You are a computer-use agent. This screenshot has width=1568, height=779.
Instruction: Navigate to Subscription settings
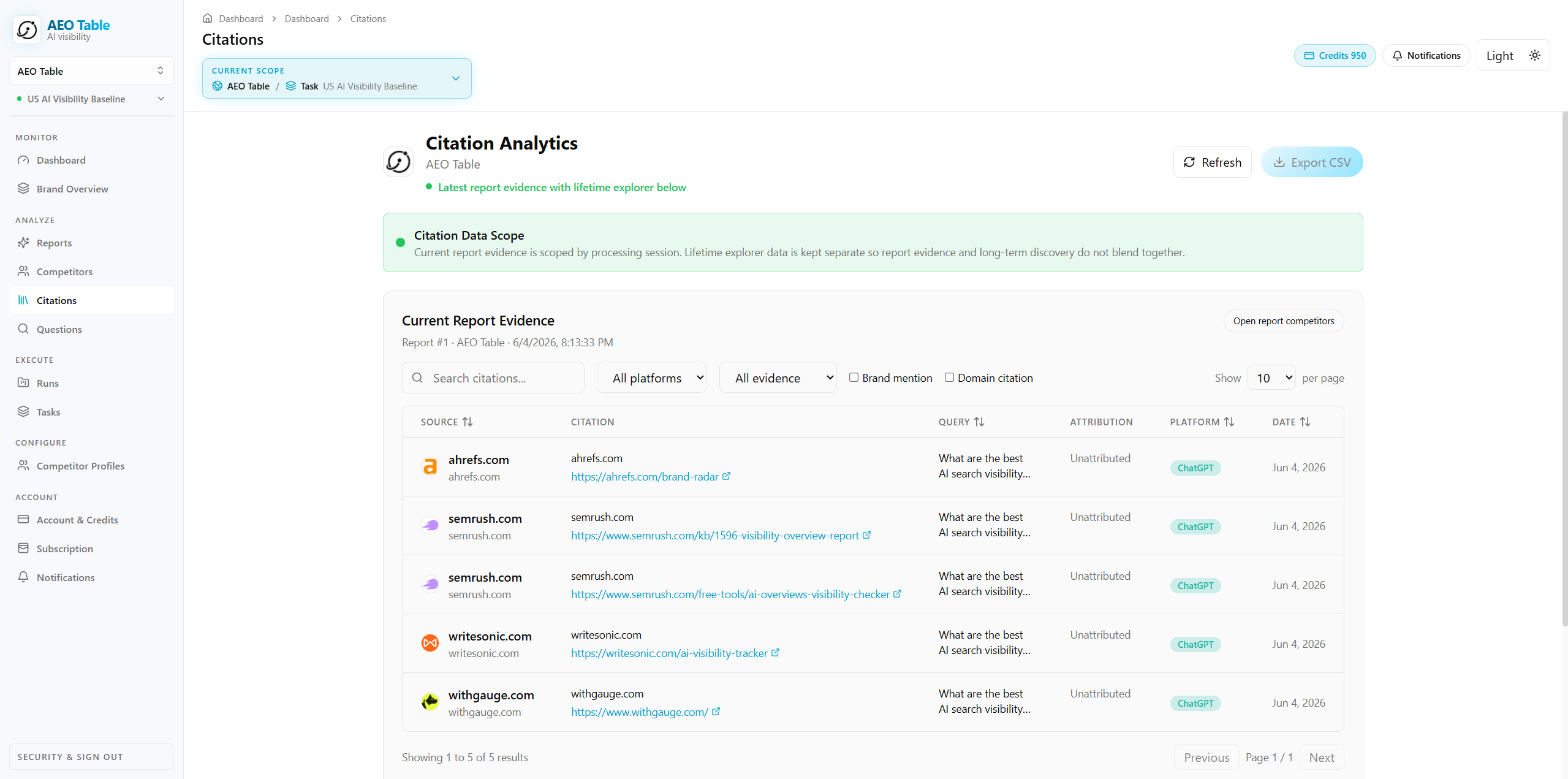tap(91, 549)
